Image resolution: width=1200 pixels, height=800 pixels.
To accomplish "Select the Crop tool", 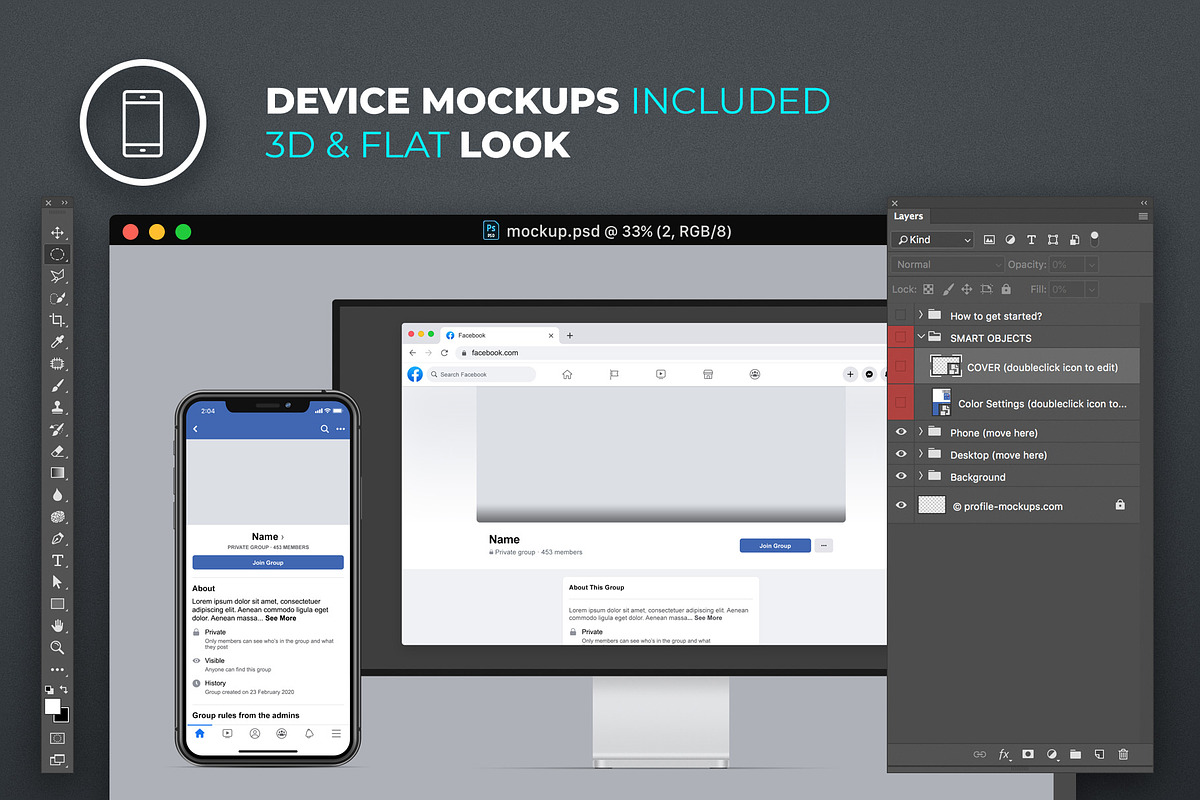I will (57, 320).
